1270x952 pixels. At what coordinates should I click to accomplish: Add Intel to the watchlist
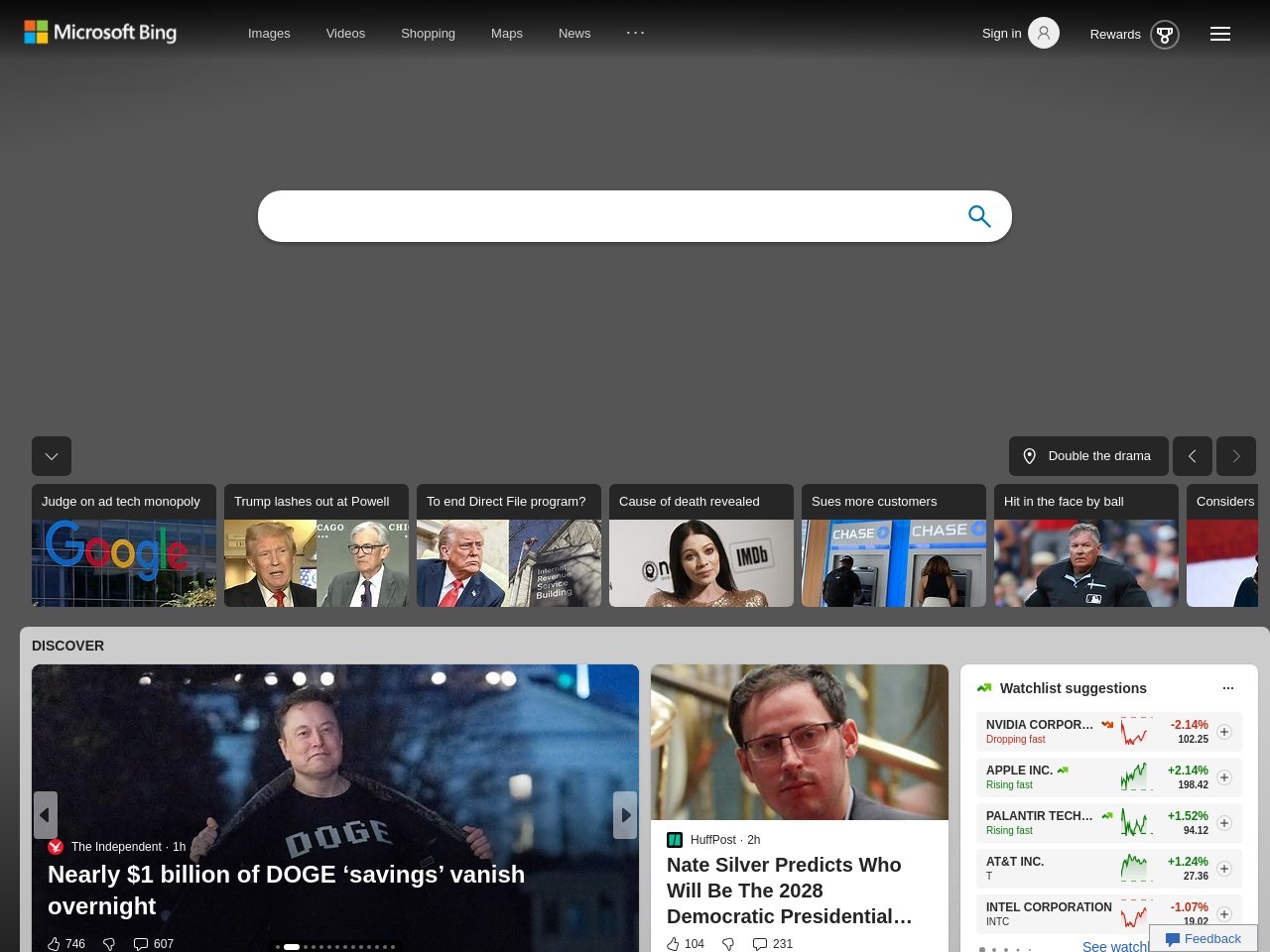click(x=1224, y=914)
